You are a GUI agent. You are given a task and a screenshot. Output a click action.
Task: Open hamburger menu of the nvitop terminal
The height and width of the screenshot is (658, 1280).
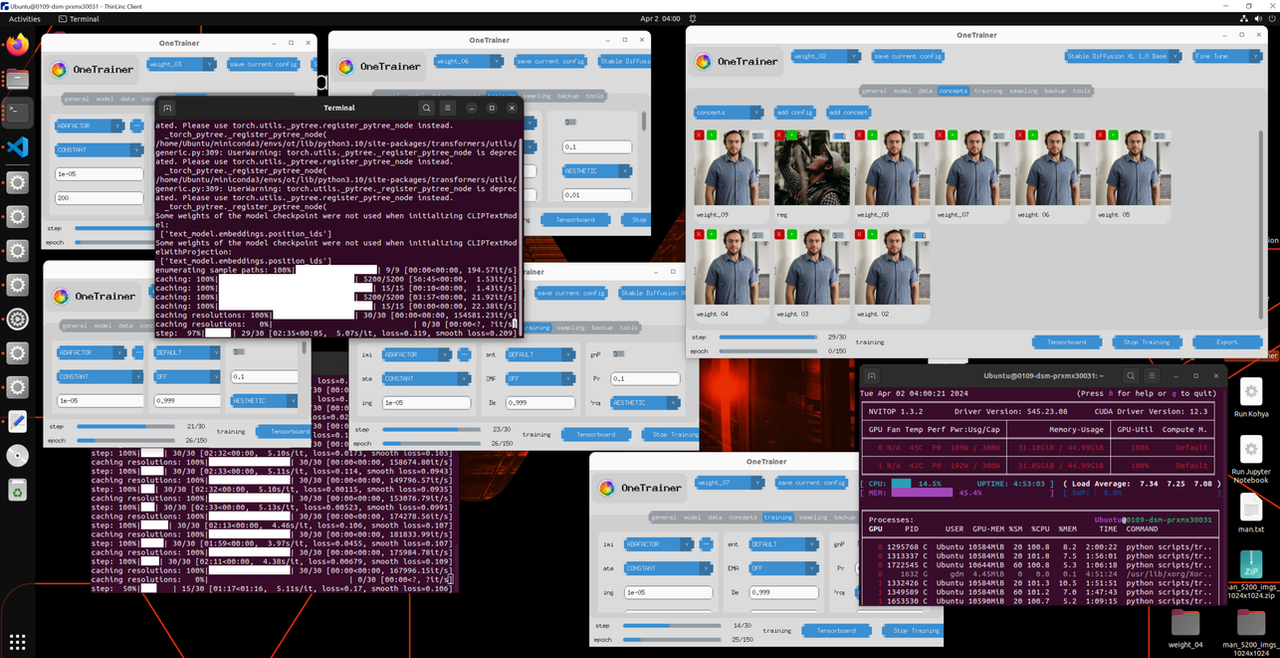[1152, 375]
